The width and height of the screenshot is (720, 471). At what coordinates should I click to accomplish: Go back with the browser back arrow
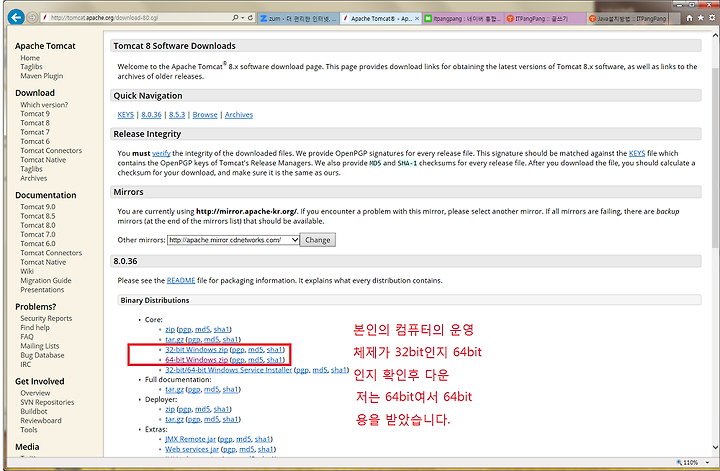tap(16, 17)
